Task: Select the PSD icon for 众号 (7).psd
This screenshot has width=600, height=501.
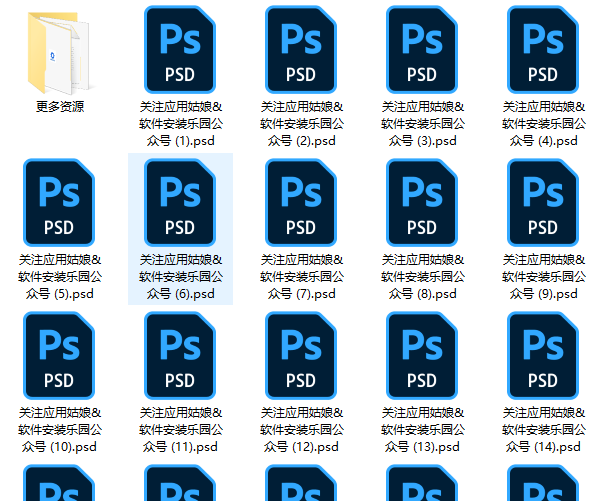Action: coord(301,202)
